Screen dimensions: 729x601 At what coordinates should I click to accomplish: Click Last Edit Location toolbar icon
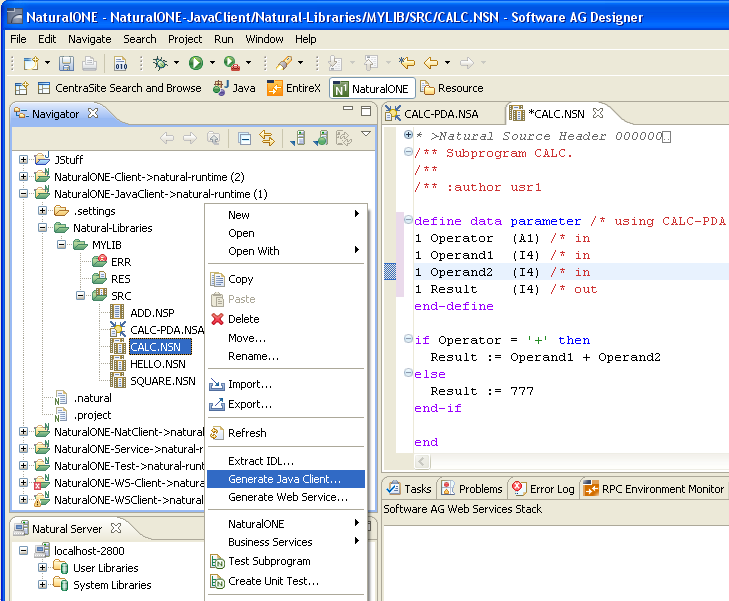click(x=407, y=63)
